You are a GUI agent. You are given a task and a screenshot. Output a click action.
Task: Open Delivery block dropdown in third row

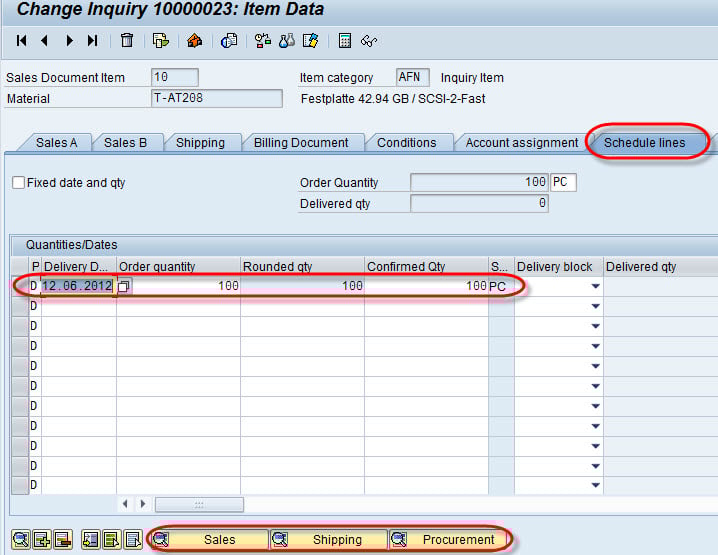click(x=596, y=327)
